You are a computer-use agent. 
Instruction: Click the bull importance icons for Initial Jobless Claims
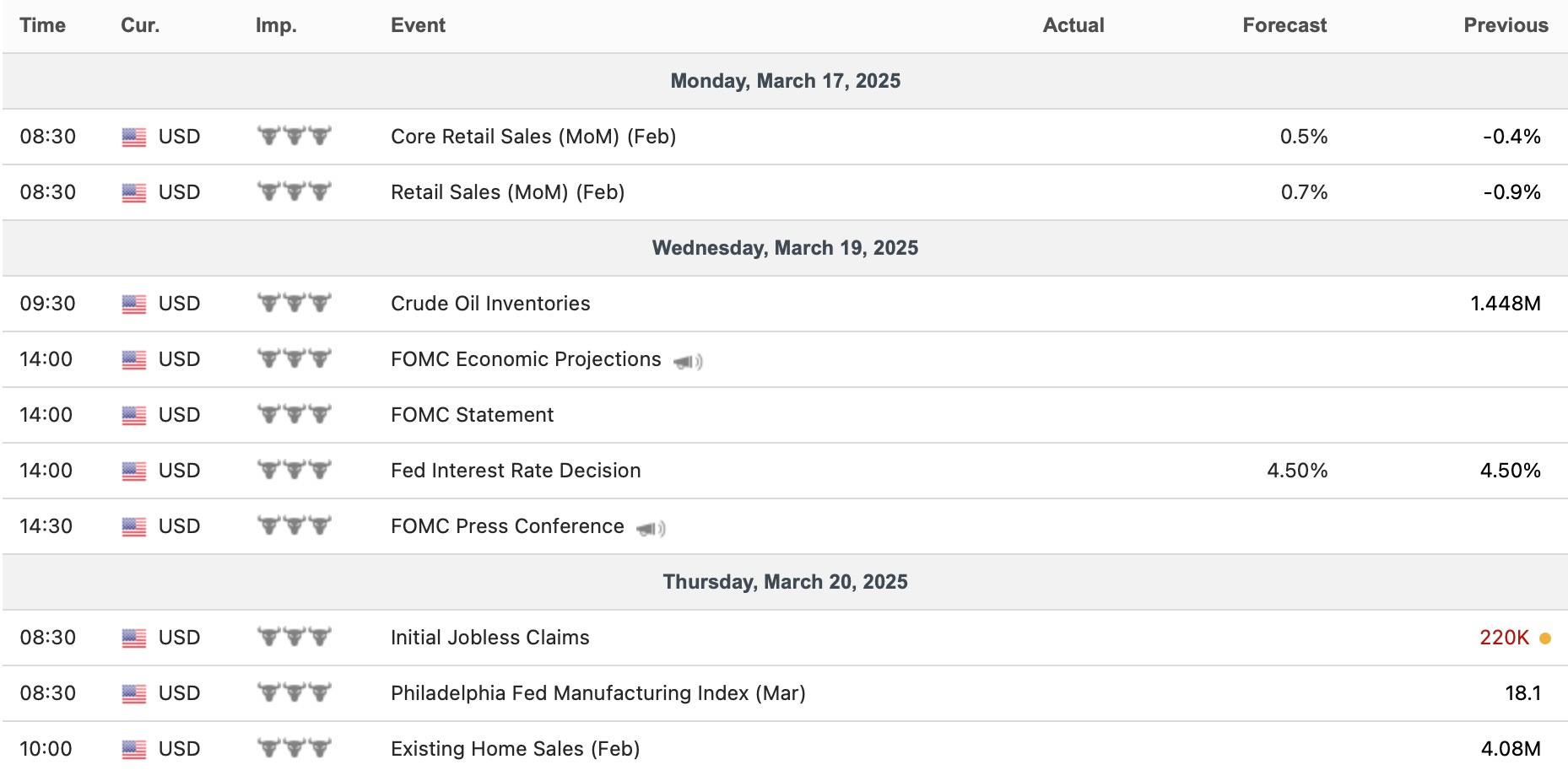[295, 637]
